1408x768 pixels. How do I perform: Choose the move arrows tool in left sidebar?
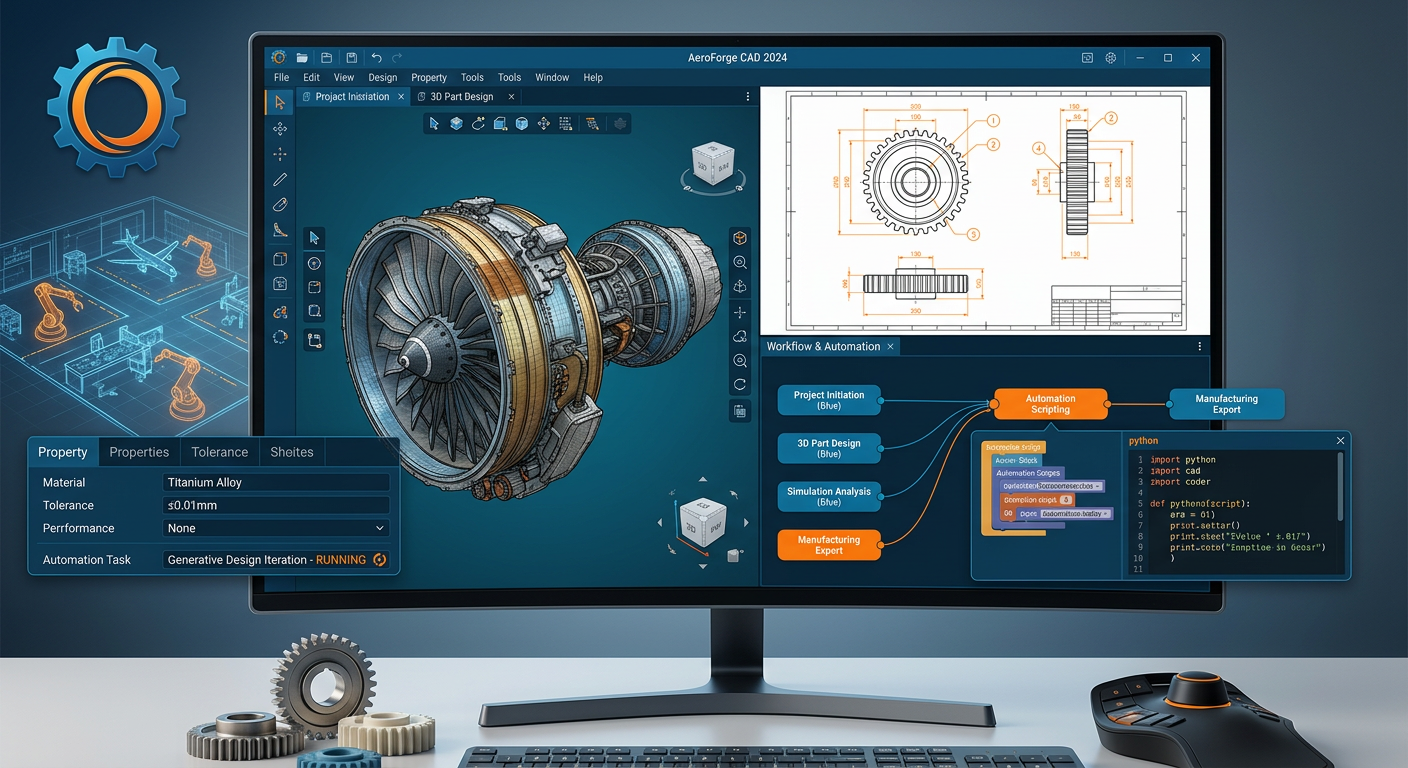280,128
